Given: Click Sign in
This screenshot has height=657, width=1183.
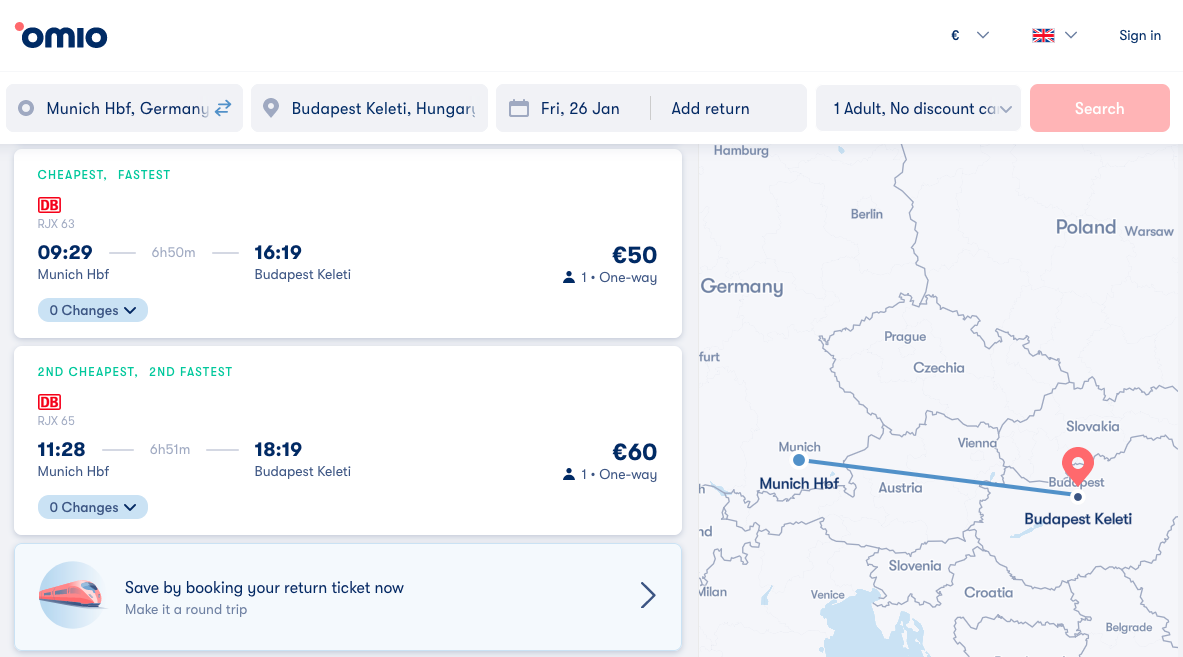Looking at the screenshot, I should 1139,36.
